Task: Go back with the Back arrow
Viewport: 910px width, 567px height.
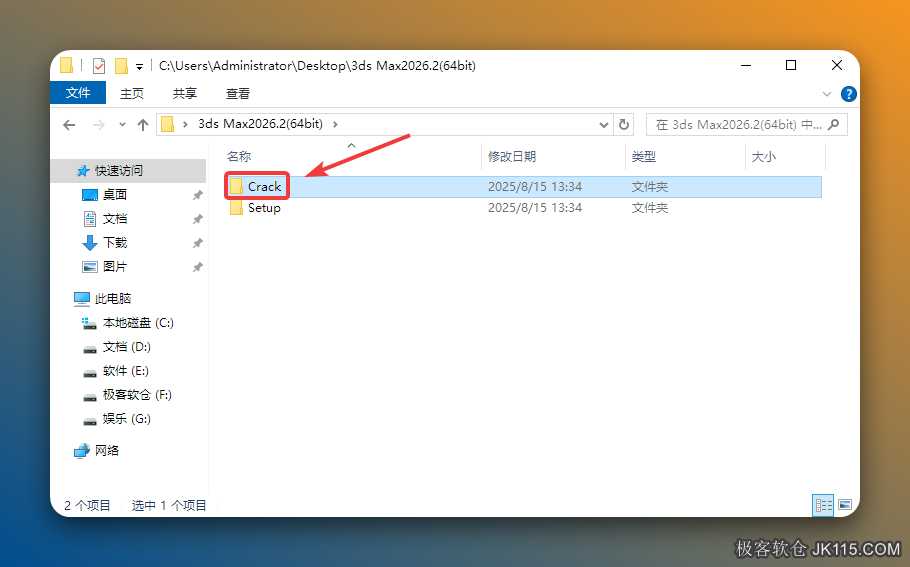Action: 69,125
